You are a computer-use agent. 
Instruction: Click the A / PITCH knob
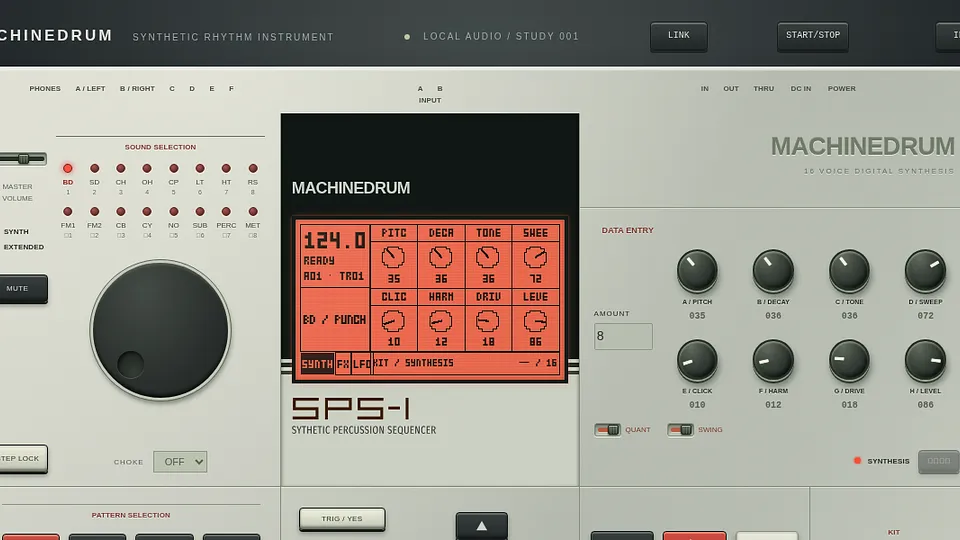click(x=697, y=271)
